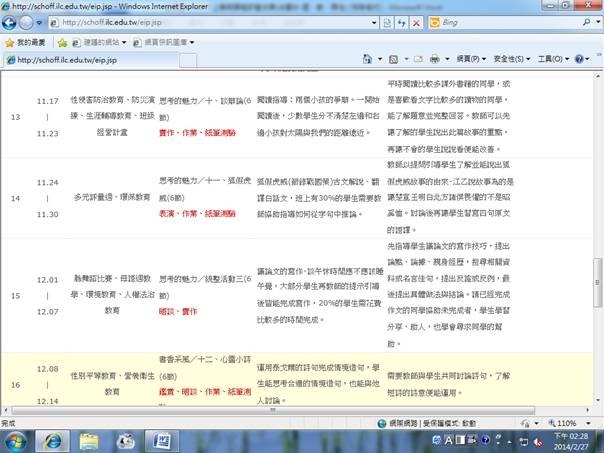Open Windows Explorer folder on taskbar
This screenshot has width=604, height=453.
click(x=90, y=440)
